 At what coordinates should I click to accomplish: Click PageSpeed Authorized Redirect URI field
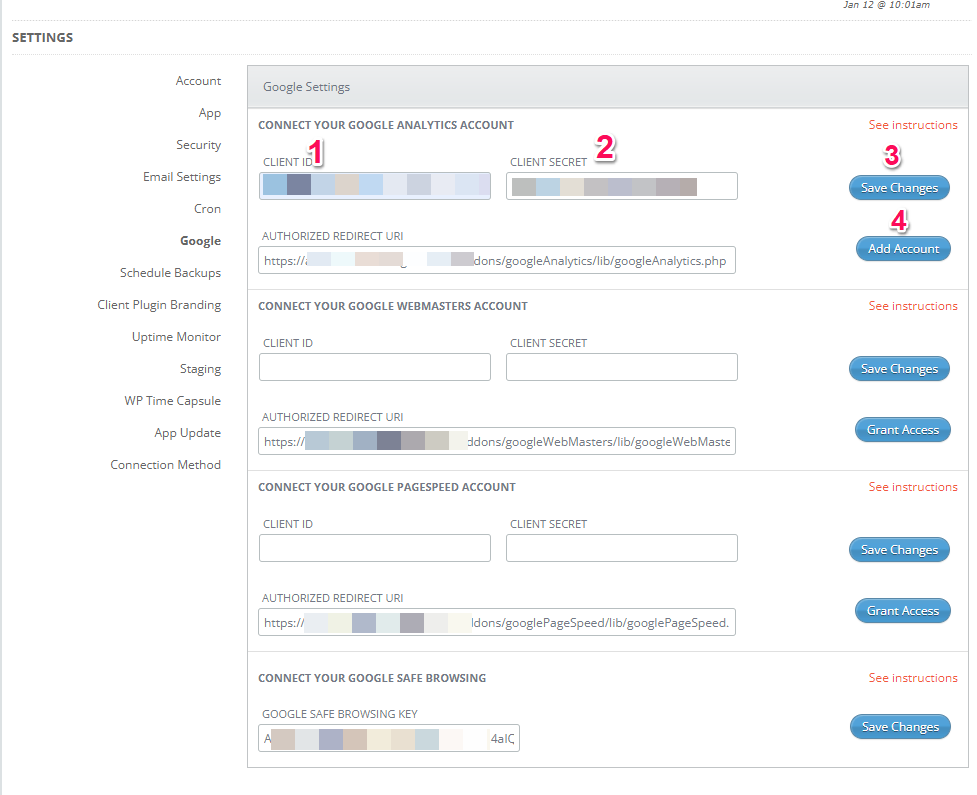coord(497,622)
